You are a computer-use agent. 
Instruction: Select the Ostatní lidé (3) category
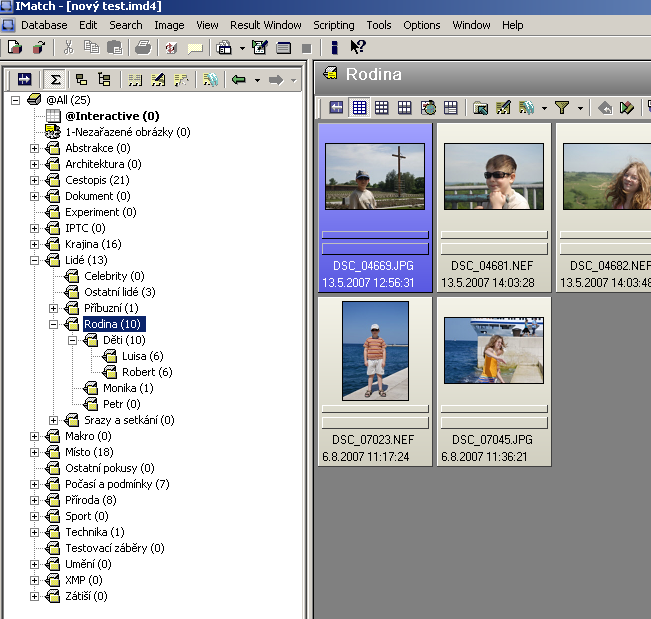120,292
